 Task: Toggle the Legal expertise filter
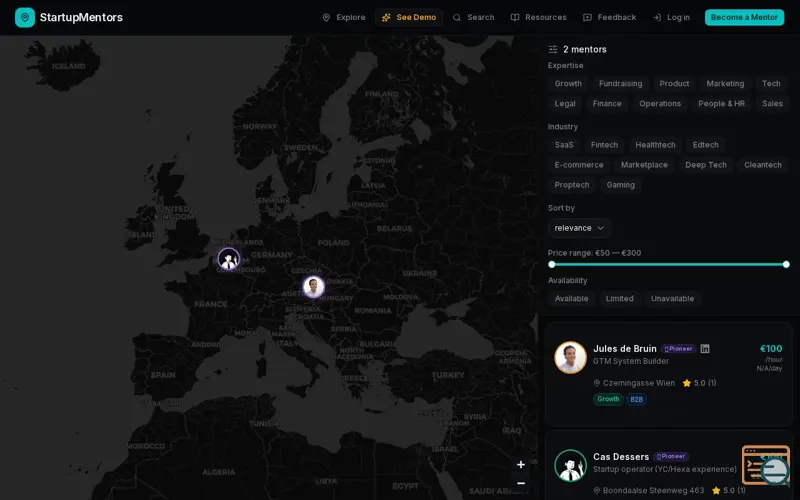[x=565, y=104]
